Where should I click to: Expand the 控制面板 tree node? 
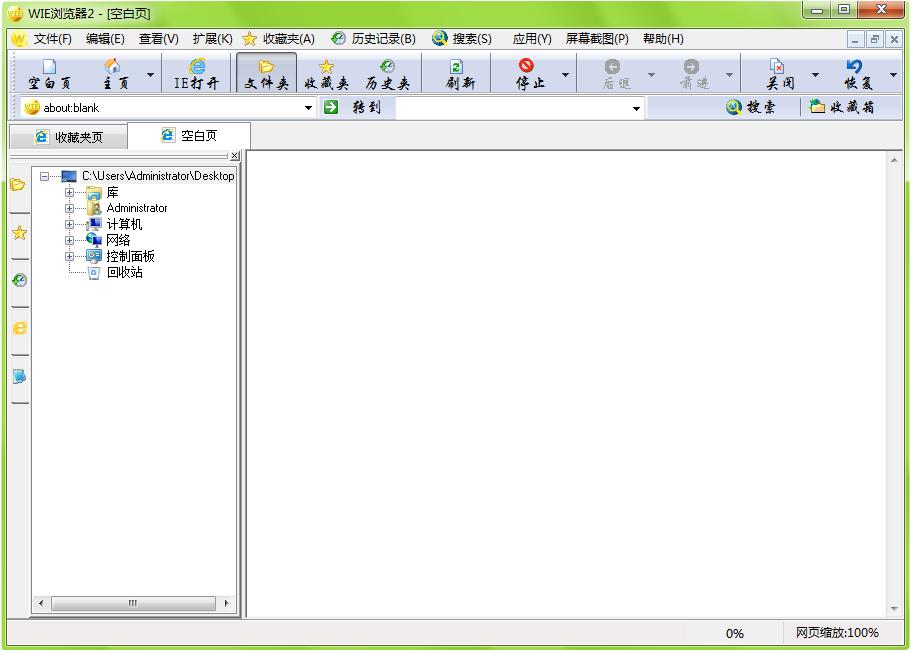point(69,256)
